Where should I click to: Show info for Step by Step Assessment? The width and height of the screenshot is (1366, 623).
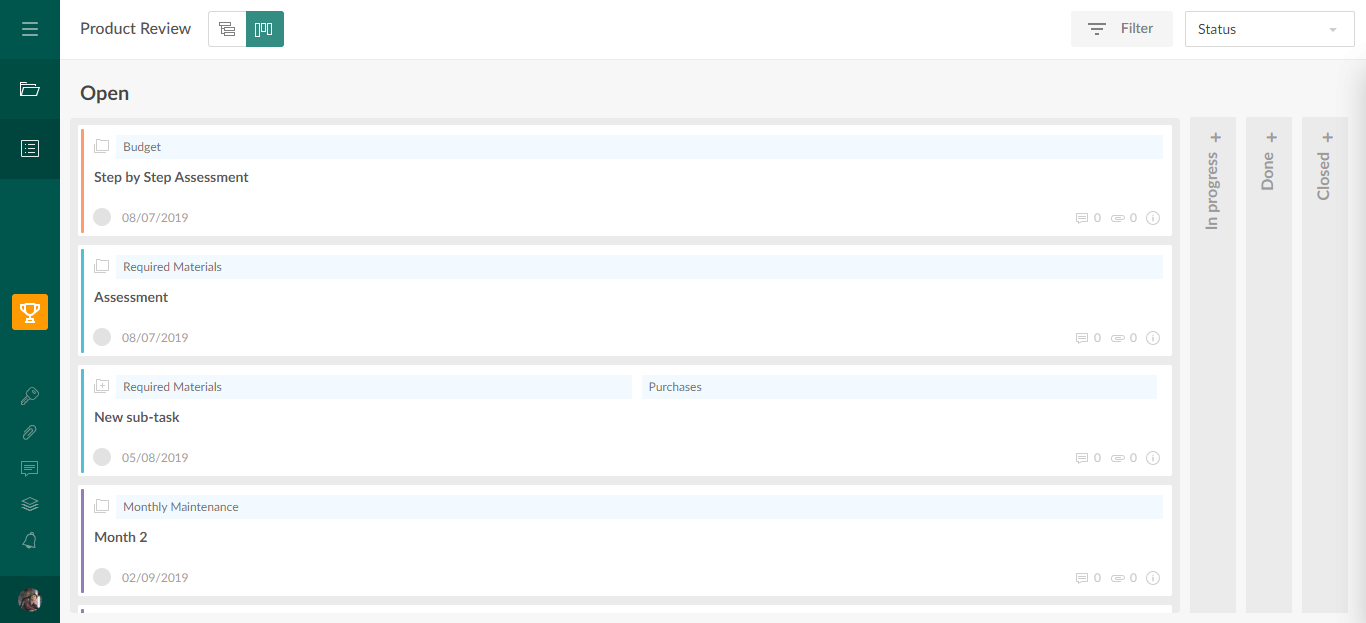(x=1153, y=218)
